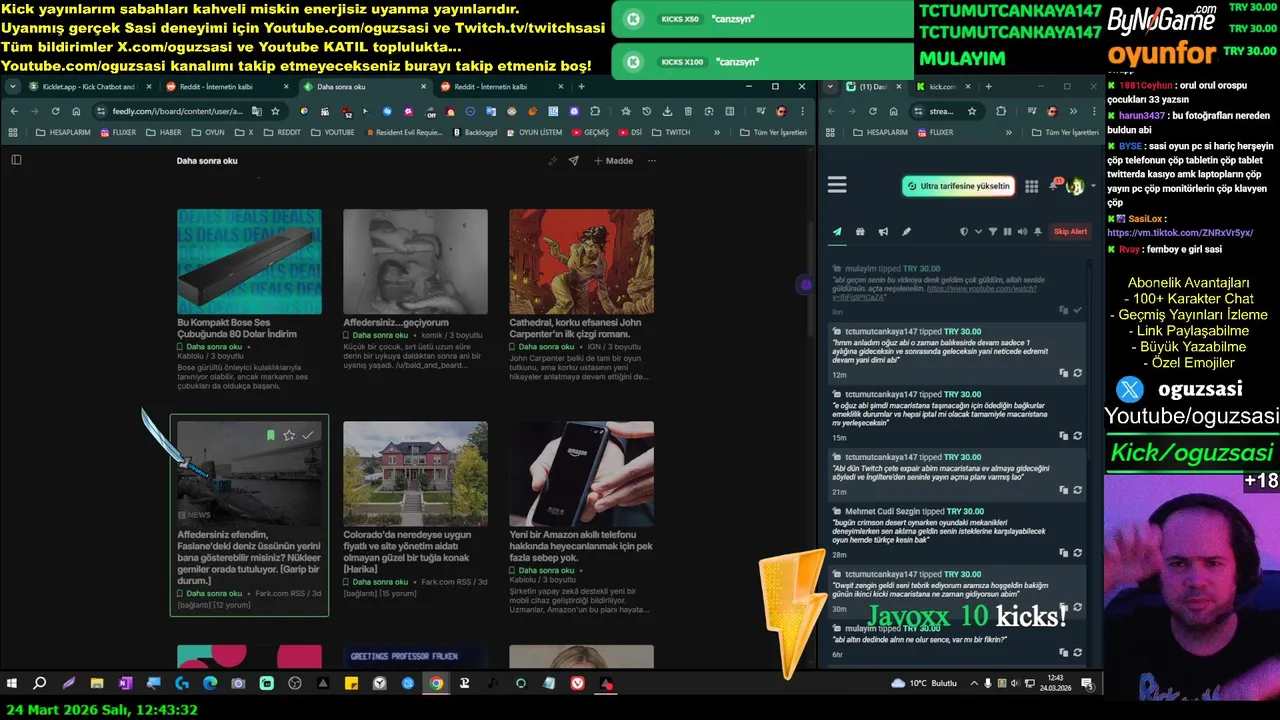Viewport: 1280px width, 720px height.
Task: Open the filter funnel for activity feed
Action: pyautogui.click(x=993, y=232)
